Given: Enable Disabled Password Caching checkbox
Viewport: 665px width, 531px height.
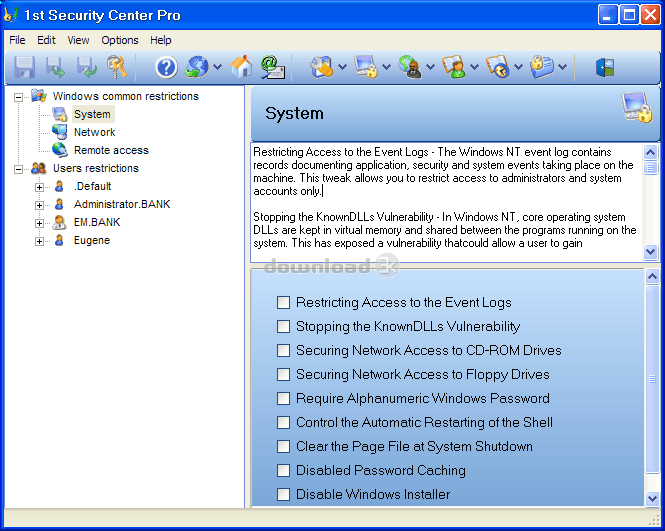Looking at the screenshot, I should [283, 470].
